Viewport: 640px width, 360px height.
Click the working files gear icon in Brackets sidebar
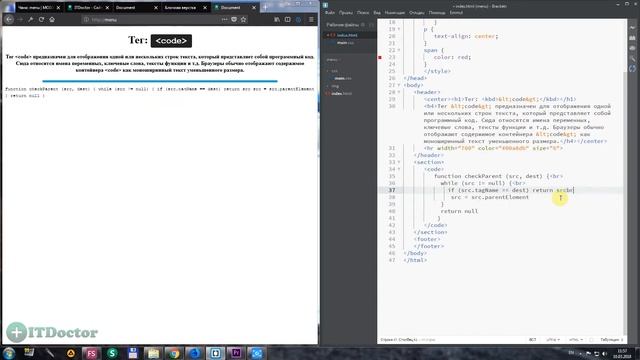pos(363,25)
